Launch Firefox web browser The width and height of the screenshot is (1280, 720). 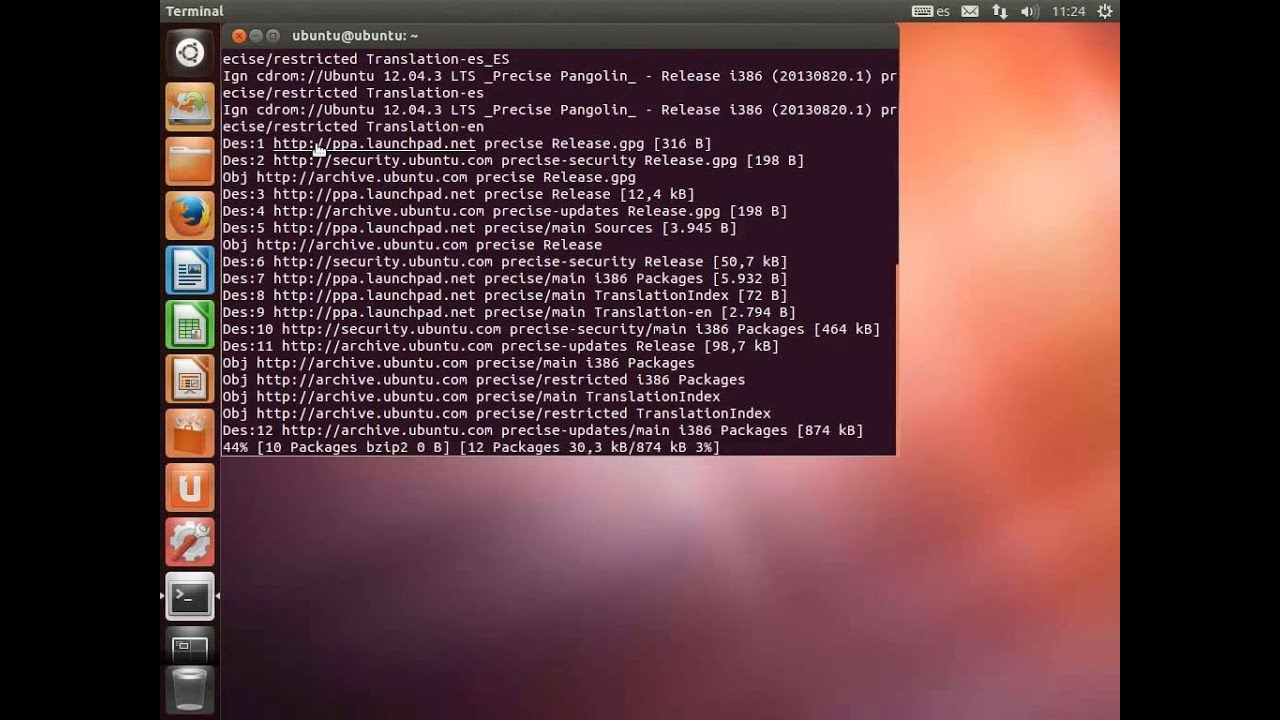190,215
